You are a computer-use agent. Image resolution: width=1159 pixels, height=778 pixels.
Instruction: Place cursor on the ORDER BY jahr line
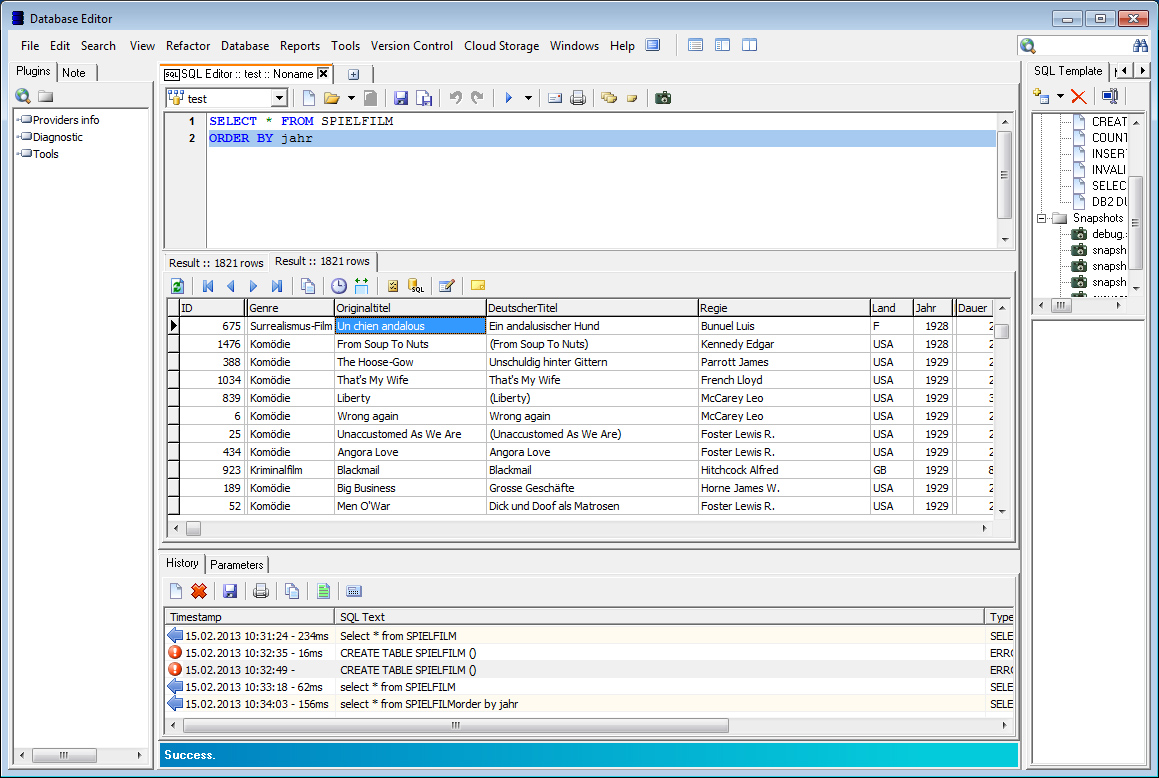click(x=602, y=138)
